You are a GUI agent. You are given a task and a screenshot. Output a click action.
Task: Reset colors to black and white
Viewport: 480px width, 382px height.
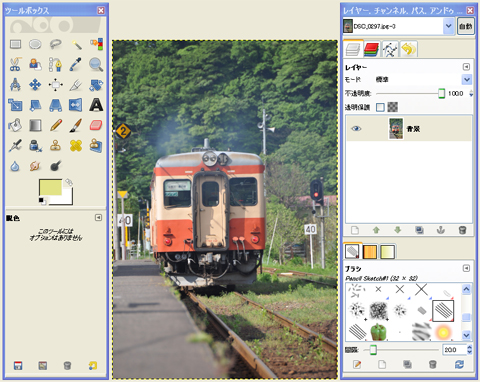coord(42,201)
